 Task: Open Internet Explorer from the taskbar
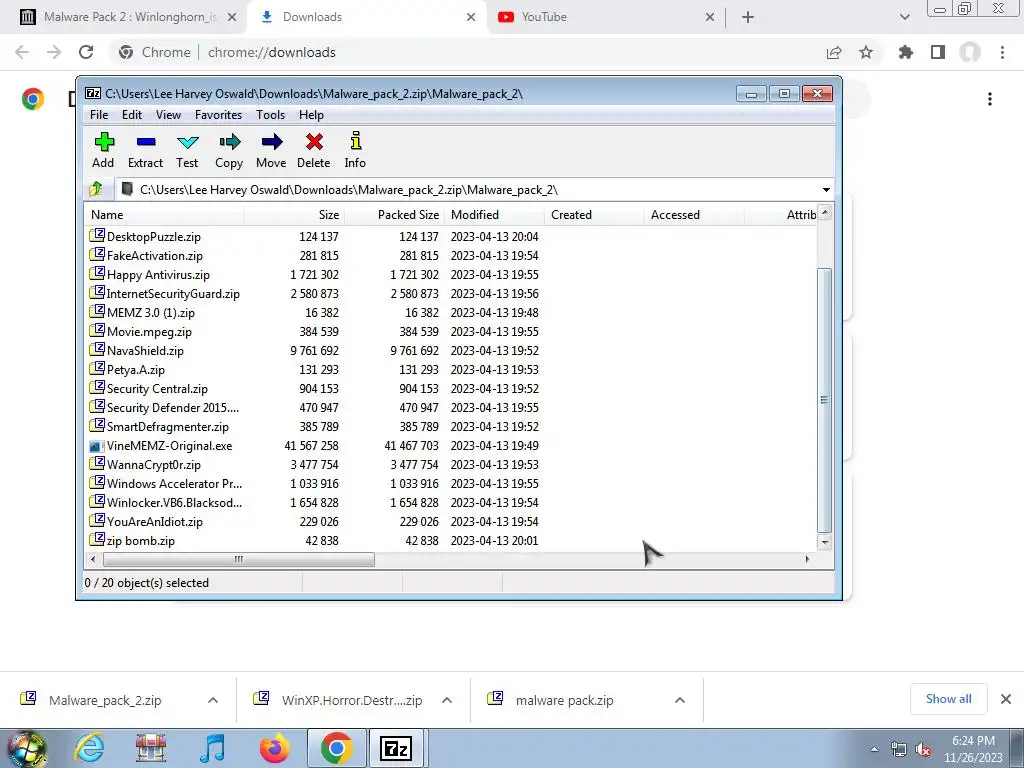pyautogui.click(x=89, y=748)
